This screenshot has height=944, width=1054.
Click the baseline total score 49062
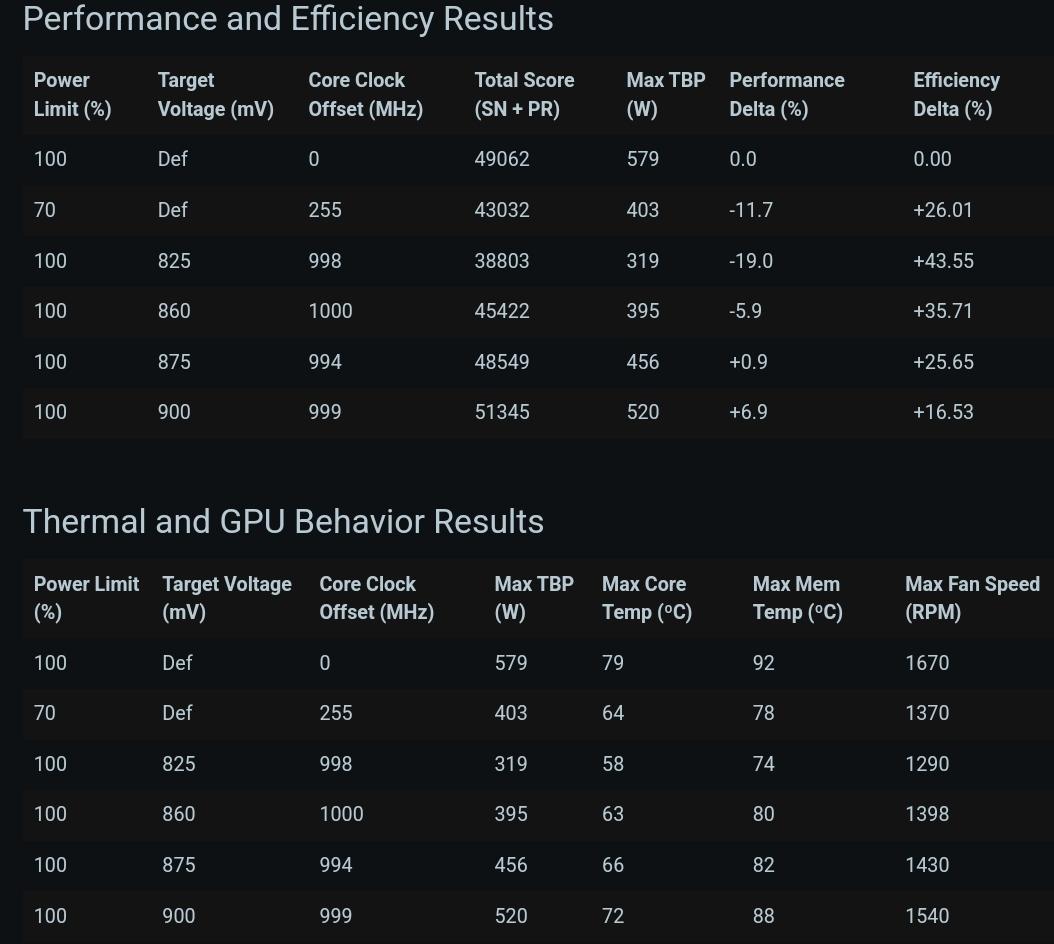click(x=502, y=159)
